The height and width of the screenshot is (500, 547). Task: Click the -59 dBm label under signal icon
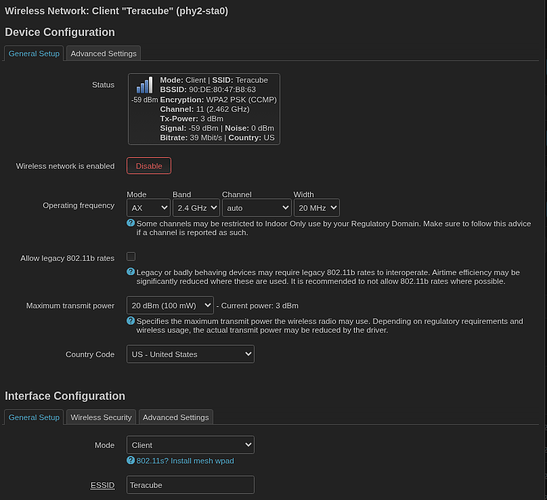145,100
